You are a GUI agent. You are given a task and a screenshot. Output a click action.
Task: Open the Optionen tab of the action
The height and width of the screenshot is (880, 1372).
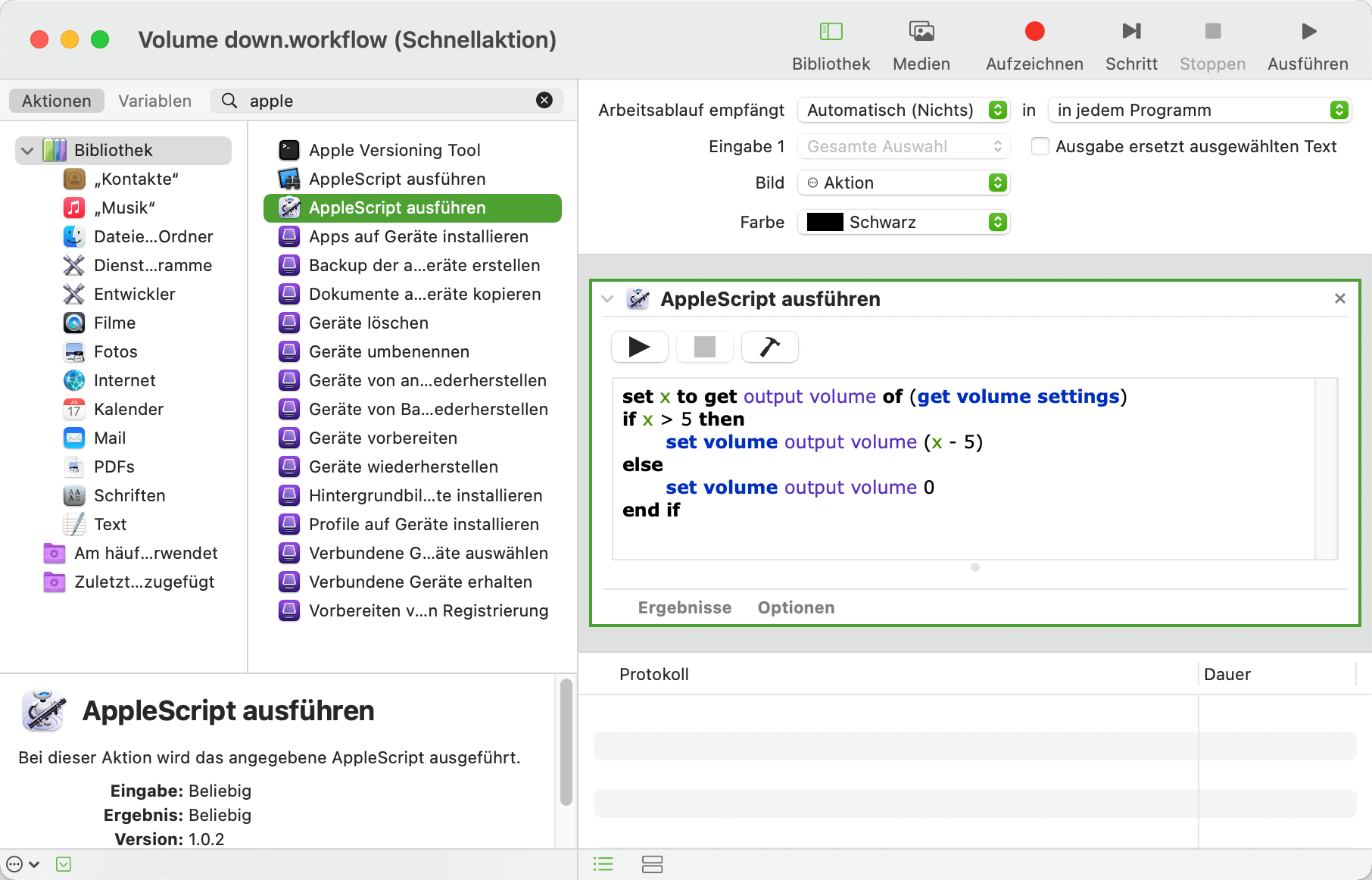796,608
